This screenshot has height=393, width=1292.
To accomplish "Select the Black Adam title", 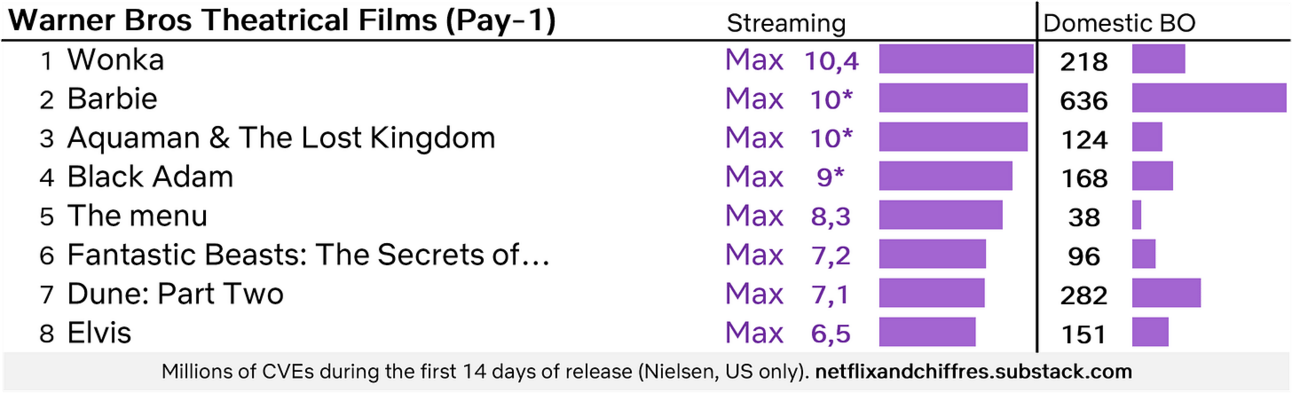I will tap(150, 177).
